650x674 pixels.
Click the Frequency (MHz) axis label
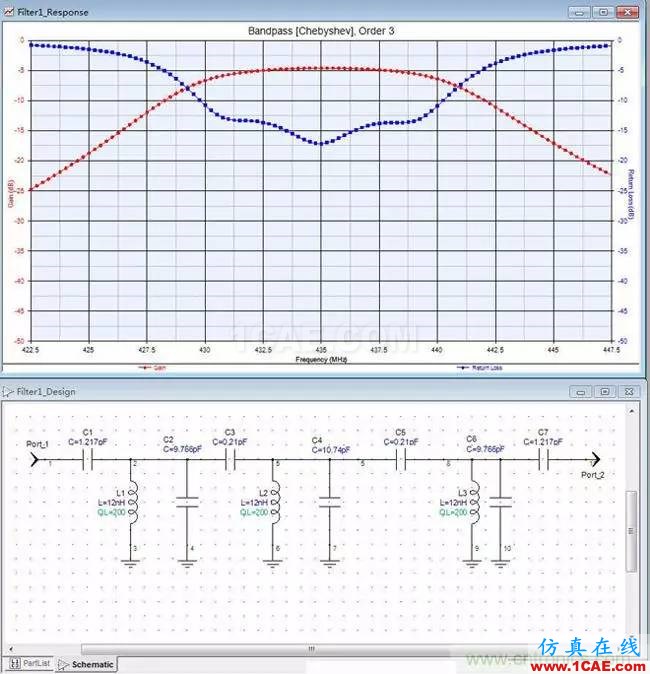click(321, 359)
